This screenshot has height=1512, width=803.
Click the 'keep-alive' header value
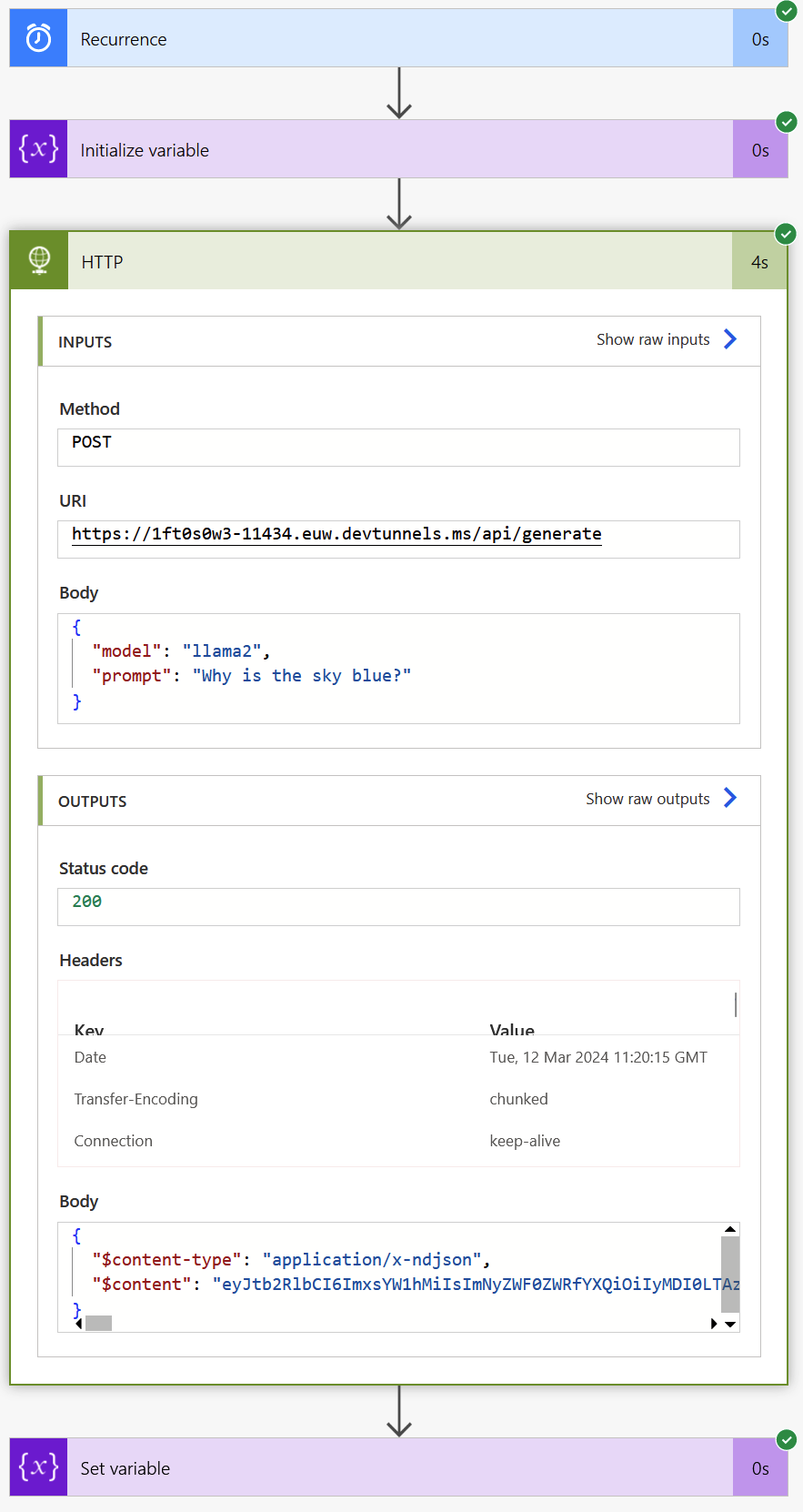pyautogui.click(x=525, y=1141)
